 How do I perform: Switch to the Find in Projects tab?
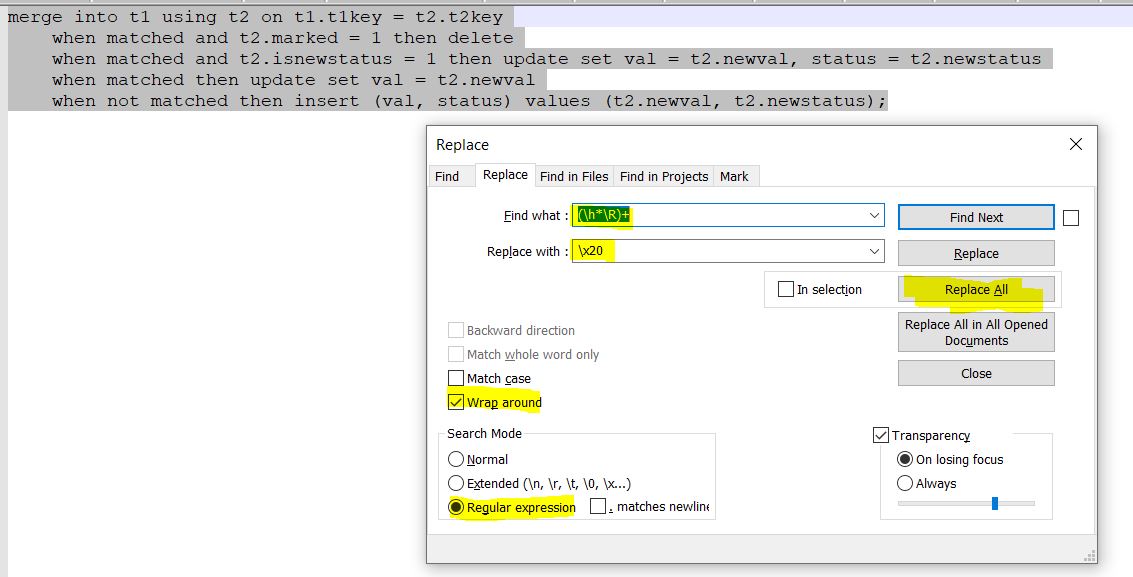point(663,175)
